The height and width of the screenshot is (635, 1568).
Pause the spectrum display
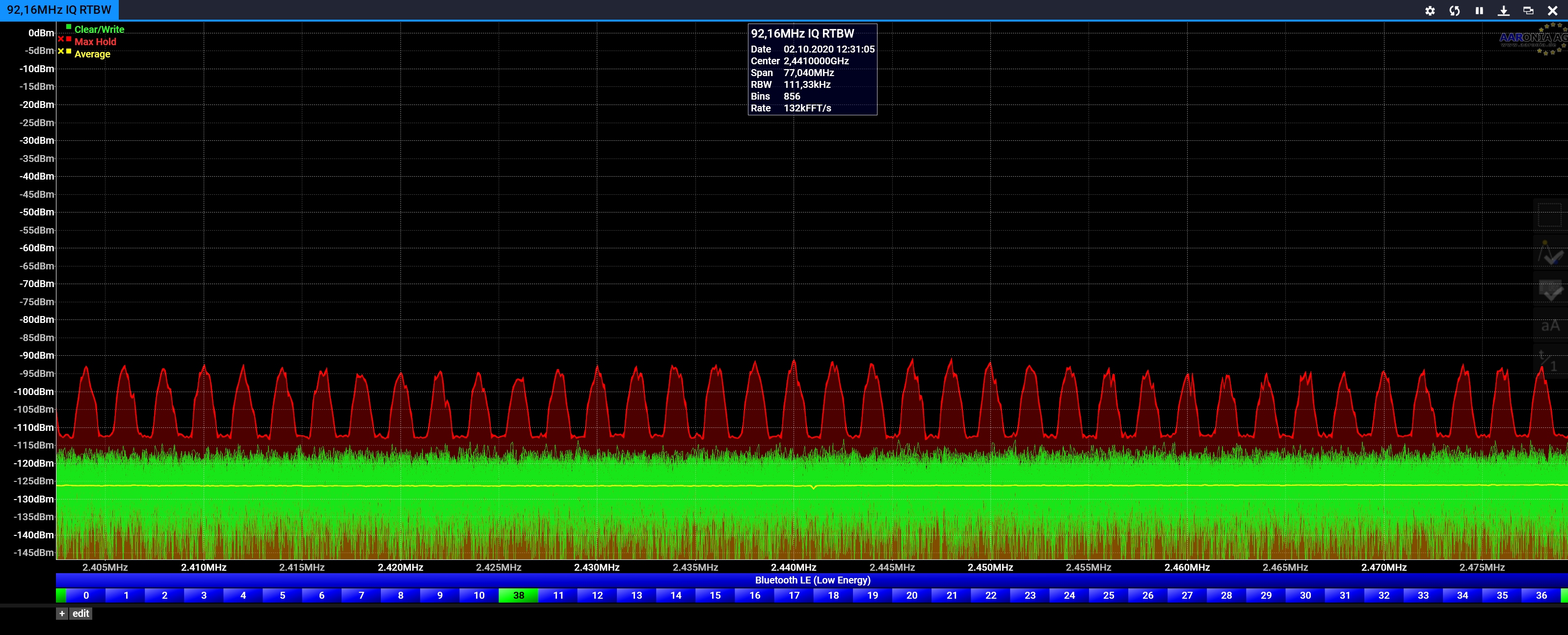(1479, 10)
